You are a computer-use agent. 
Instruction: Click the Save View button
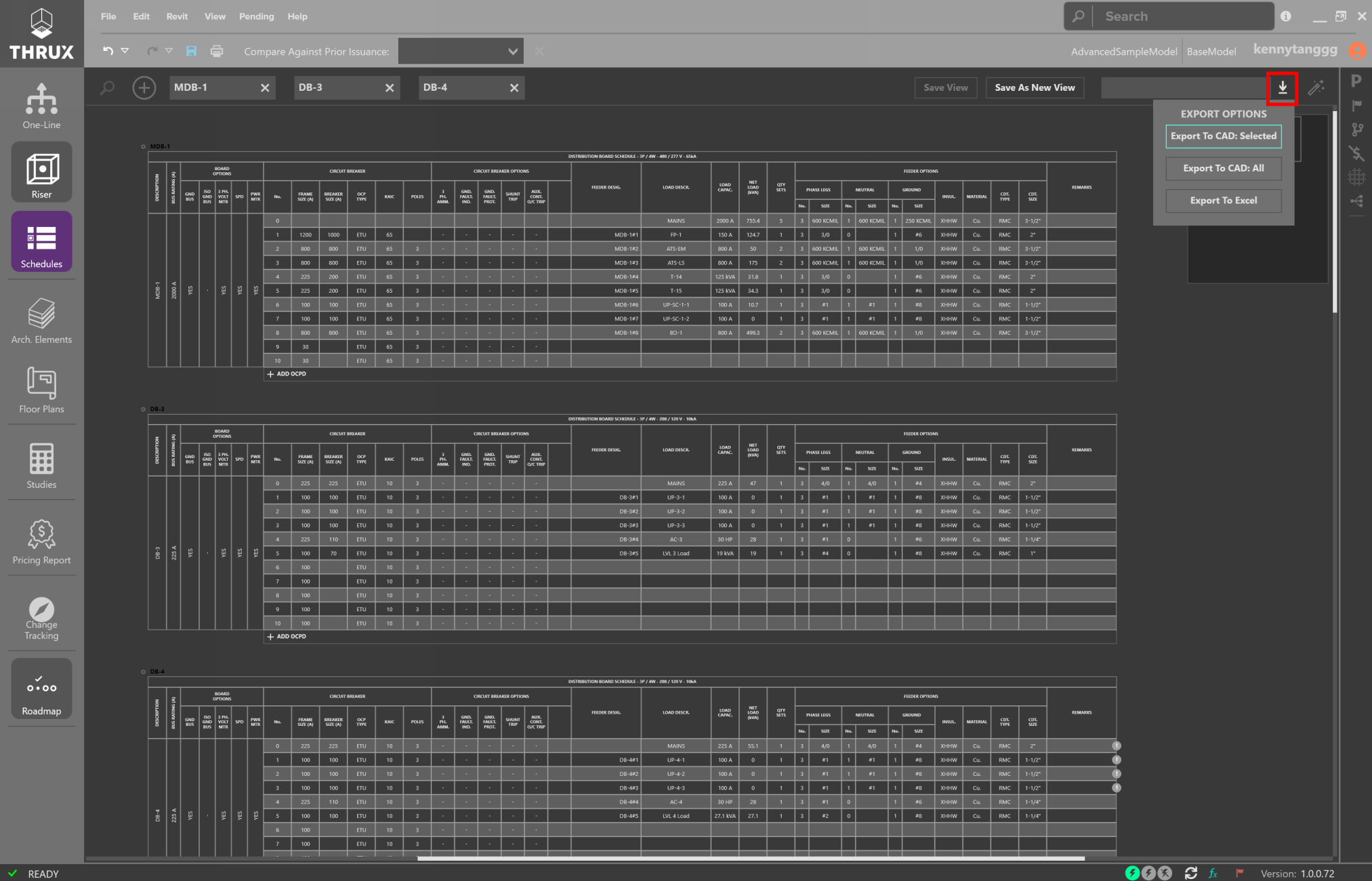point(946,87)
